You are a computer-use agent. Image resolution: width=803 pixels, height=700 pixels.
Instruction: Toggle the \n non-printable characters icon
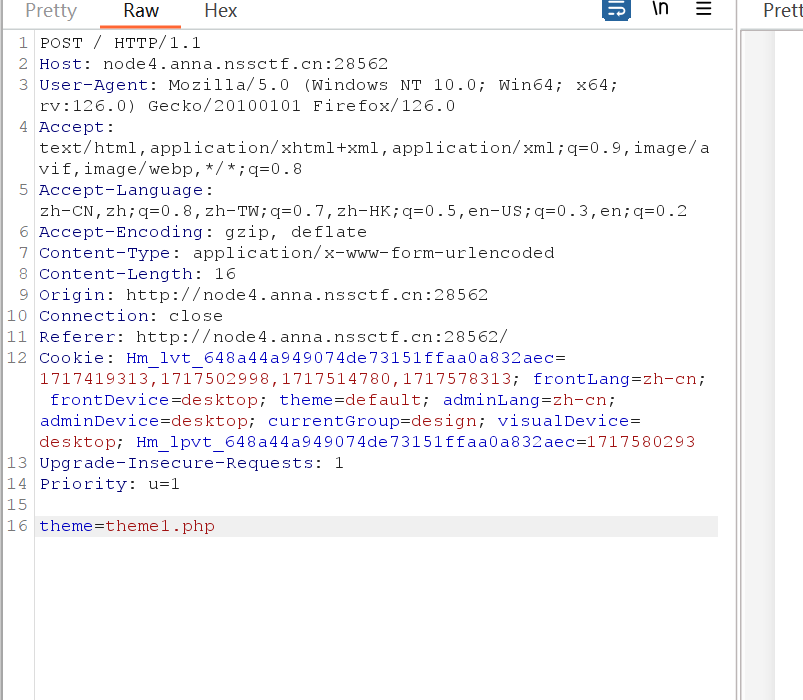click(x=660, y=9)
